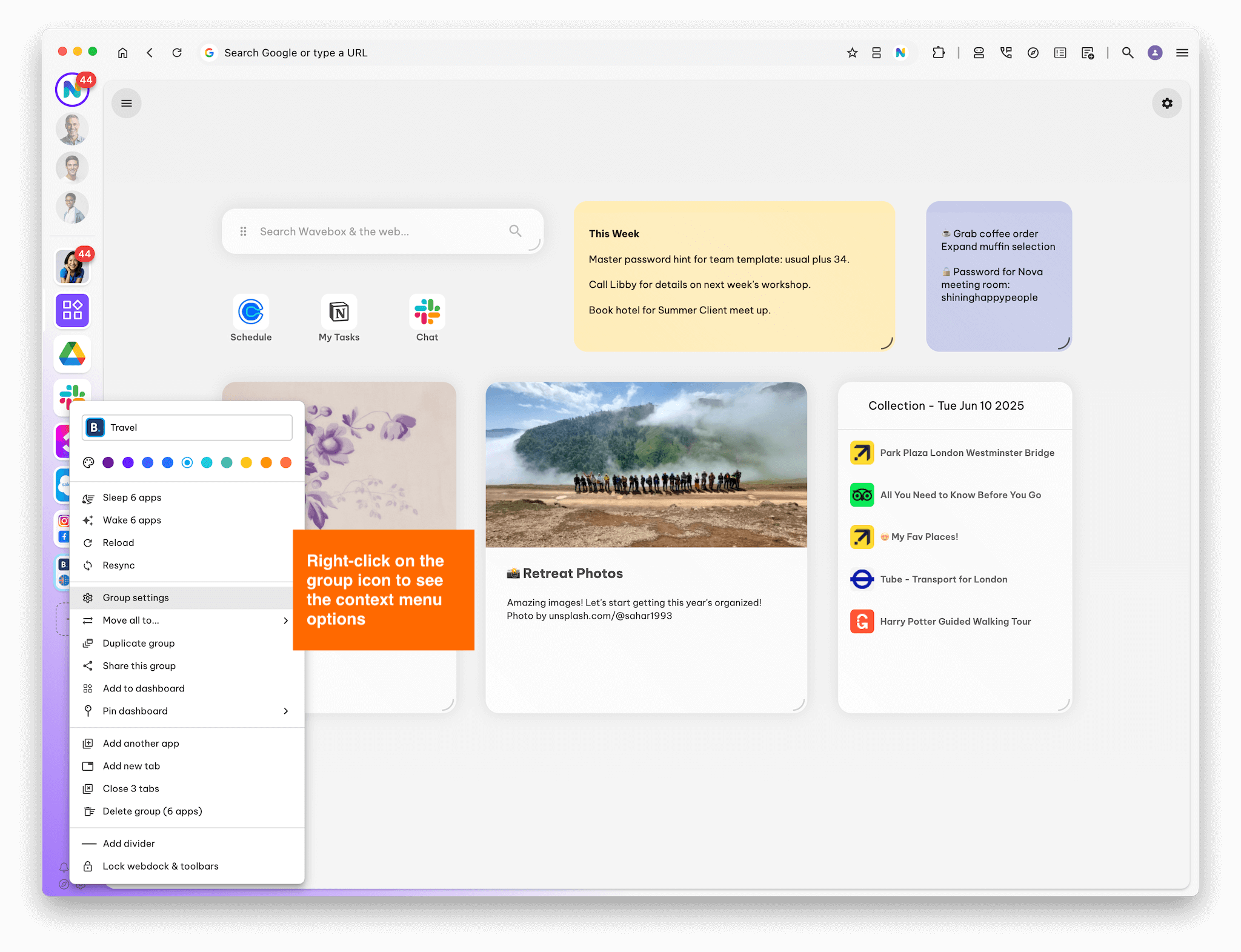Open the profile avatar in the toolbar
1241x952 pixels.
click(x=1155, y=53)
